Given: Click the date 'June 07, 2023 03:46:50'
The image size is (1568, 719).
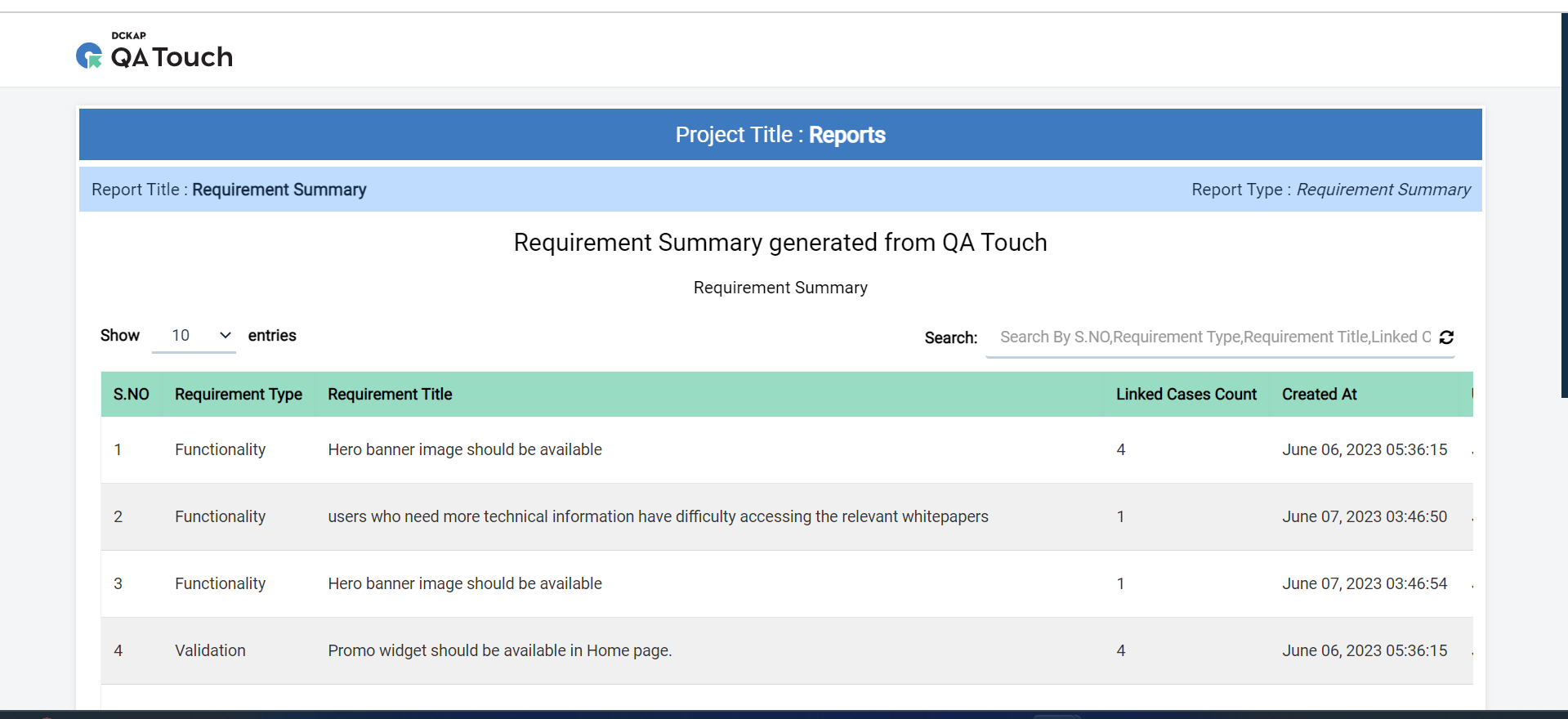Looking at the screenshot, I should (x=1365, y=516).
